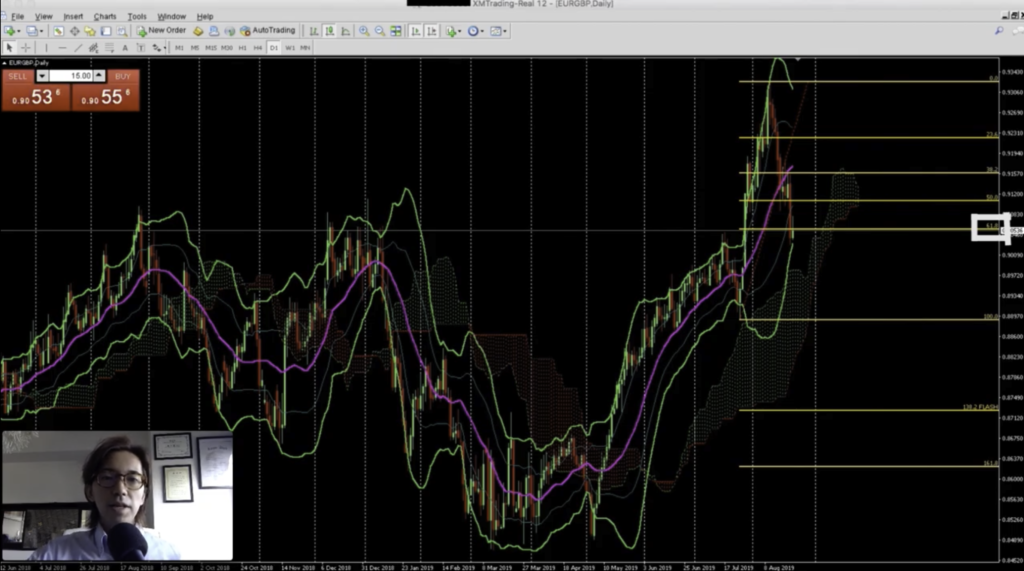Toggle the AutoTrading button
This screenshot has height=571, width=1024.
pos(268,31)
